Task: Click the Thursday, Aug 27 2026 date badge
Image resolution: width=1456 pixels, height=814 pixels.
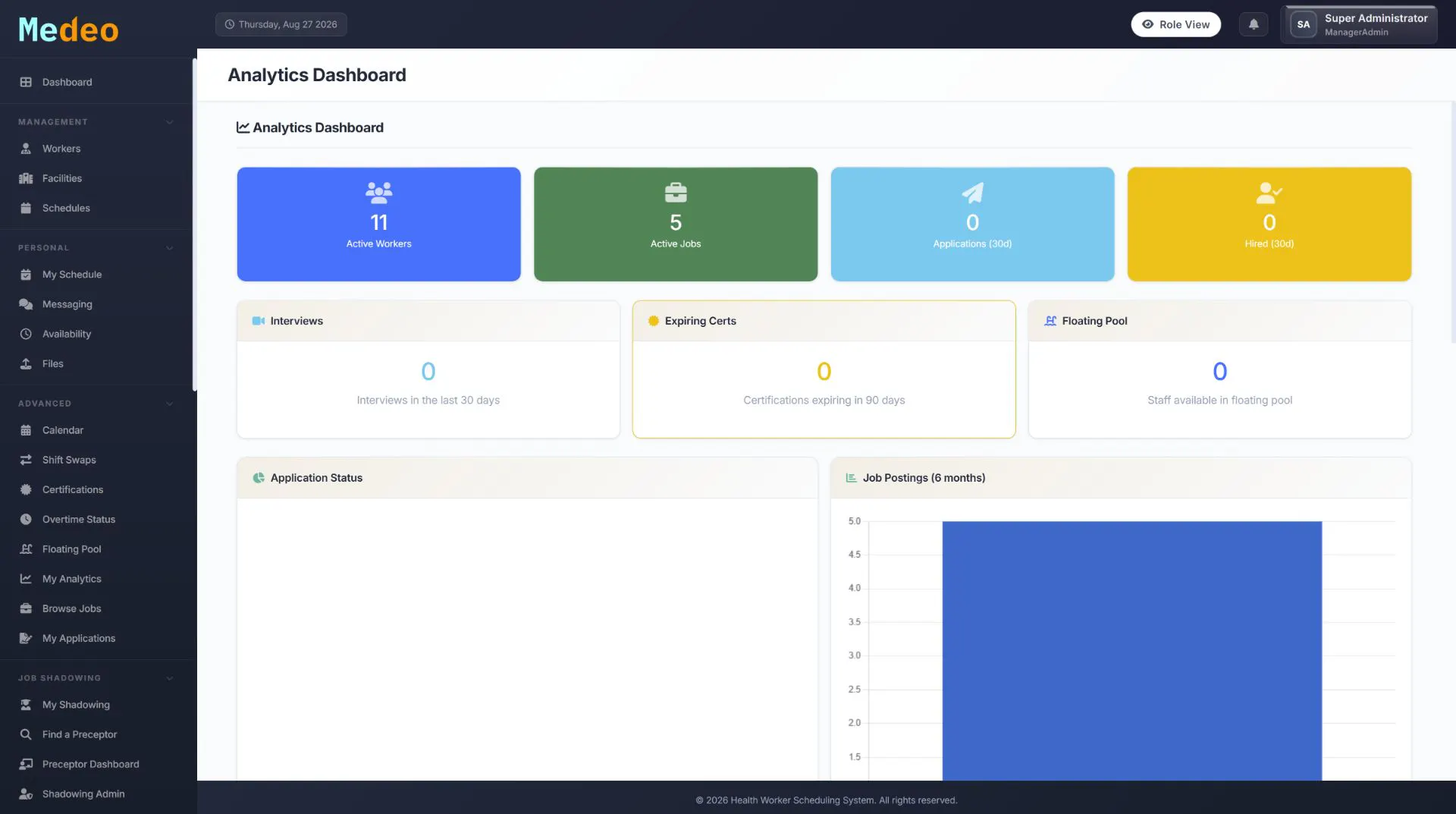Action: point(281,24)
